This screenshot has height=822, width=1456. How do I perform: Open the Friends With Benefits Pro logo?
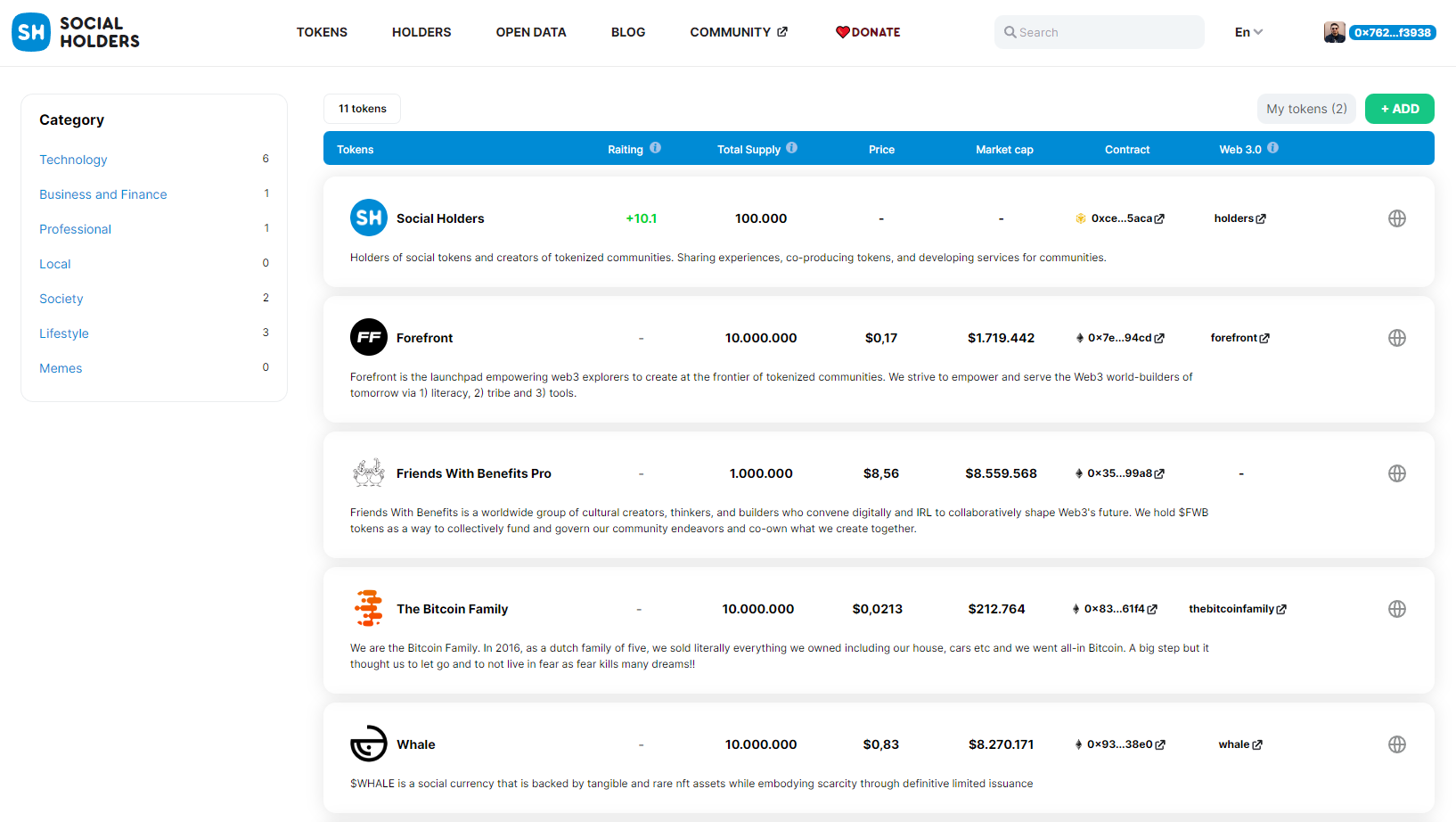click(x=369, y=473)
